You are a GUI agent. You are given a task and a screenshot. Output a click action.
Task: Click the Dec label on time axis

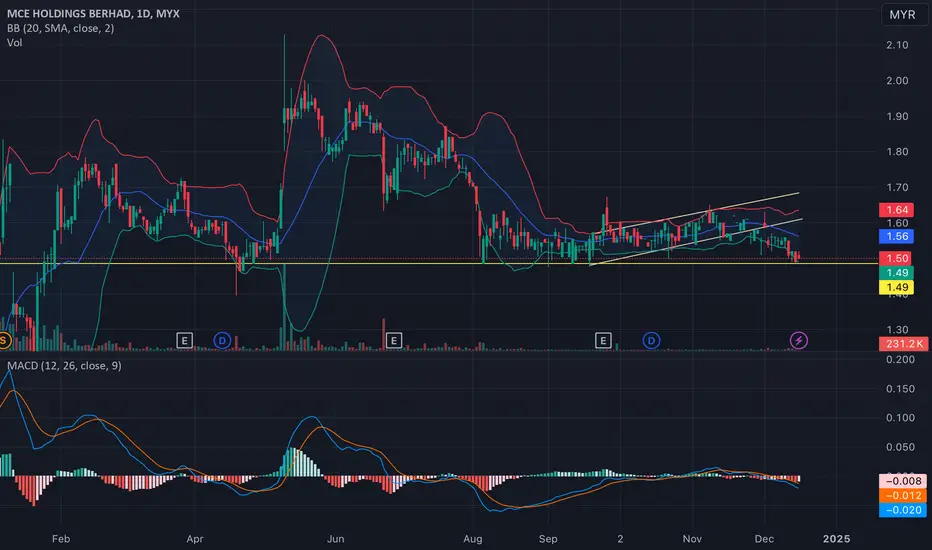[764, 539]
